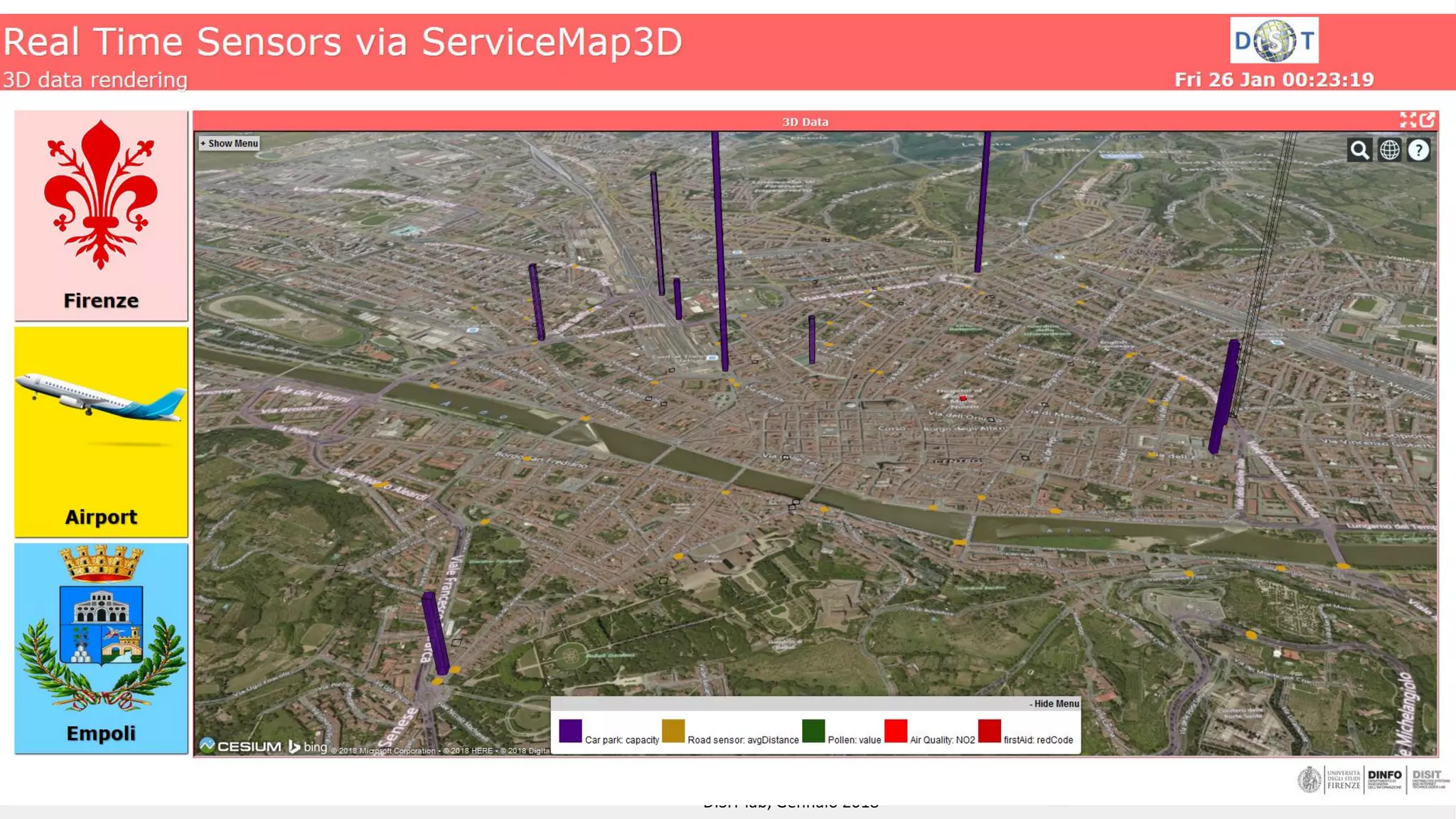The width and height of the screenshot is (1456, 819).
Task: Click the Università di Firenze footer logo
Action: (x=1328, y=780)
